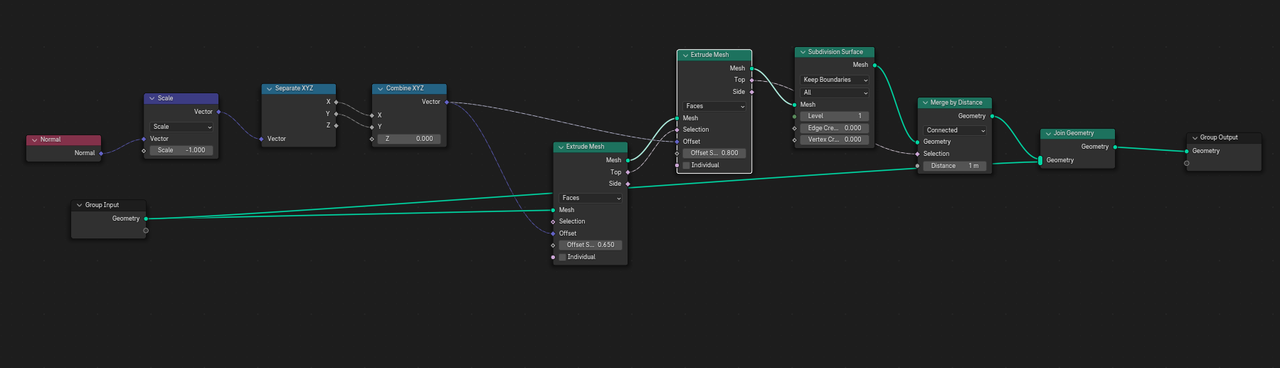The height and width of the screenshot is (368, 1280).
Task: Click the Vector output socket of Combine XYZ
Action: pos(447,102)
